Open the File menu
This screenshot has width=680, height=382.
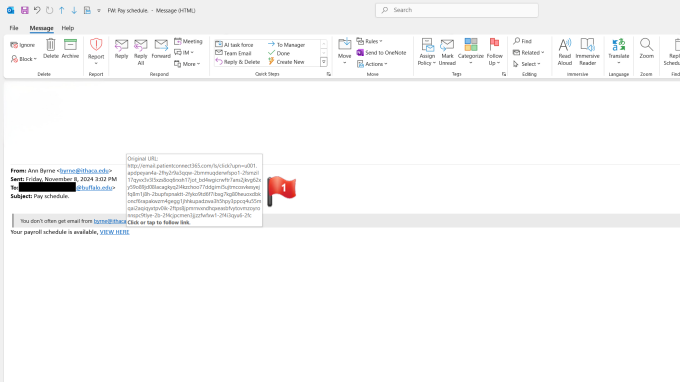[x=14, y=28]
